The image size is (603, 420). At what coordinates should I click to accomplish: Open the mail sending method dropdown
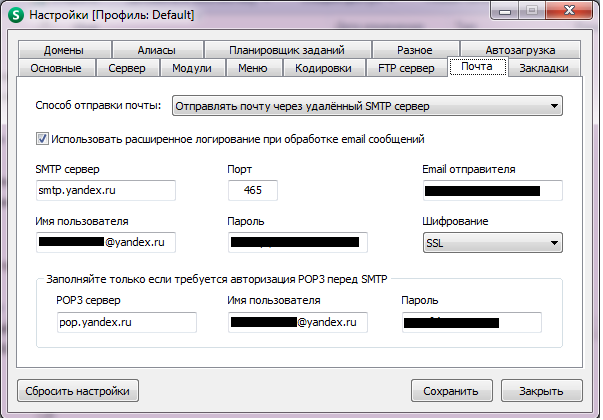pos(367,106)
